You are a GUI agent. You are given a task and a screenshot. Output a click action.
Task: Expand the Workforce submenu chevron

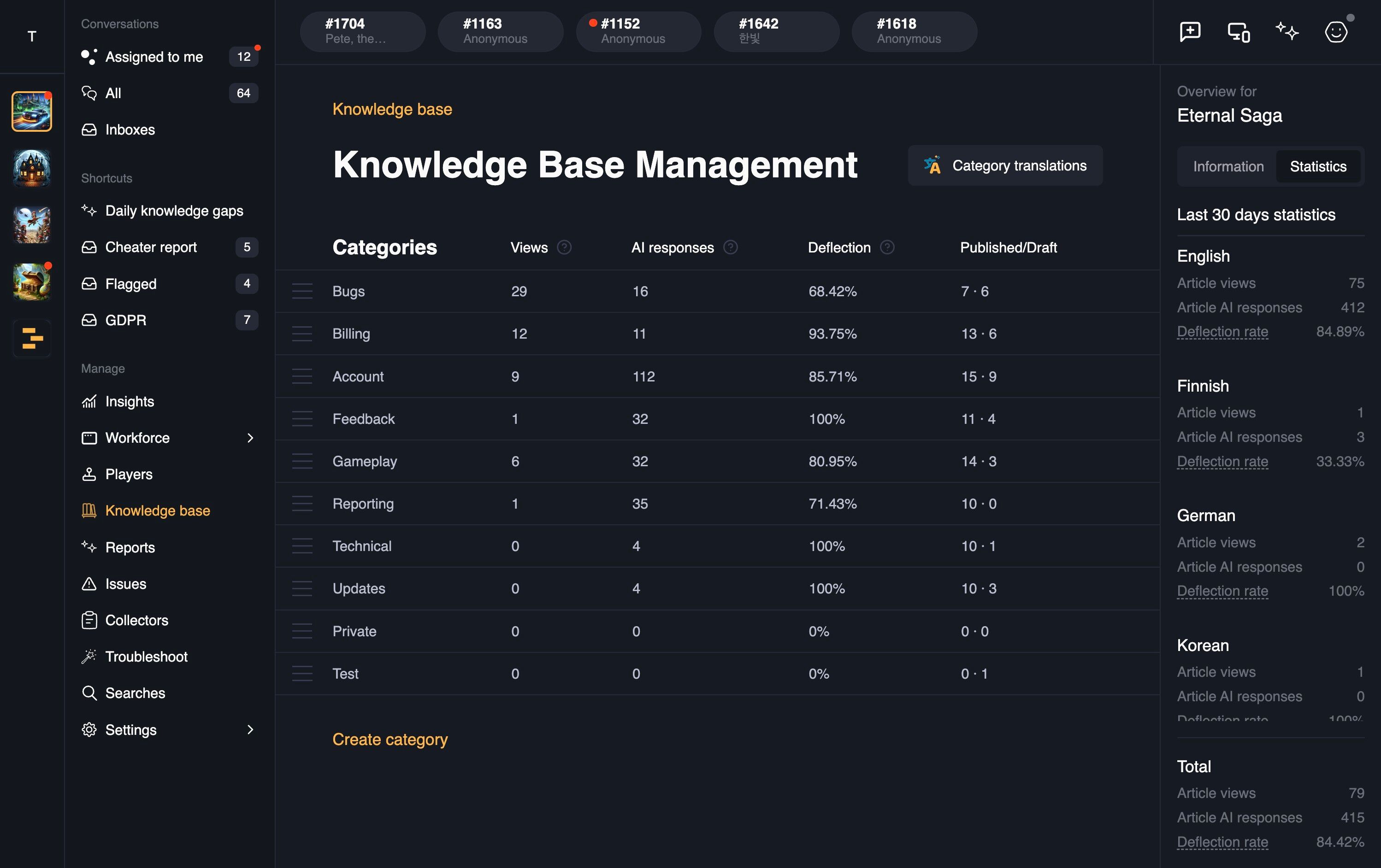250,438
